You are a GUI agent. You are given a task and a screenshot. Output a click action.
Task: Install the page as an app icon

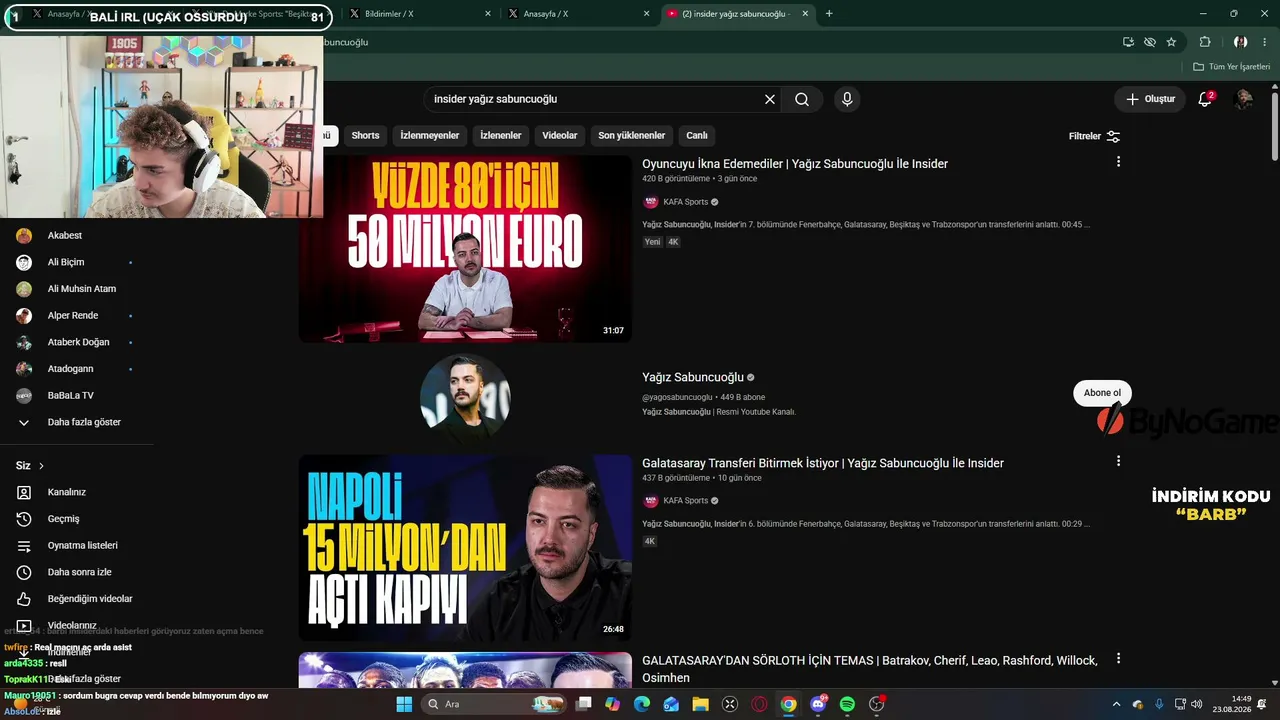click(x=1128, y=42)
